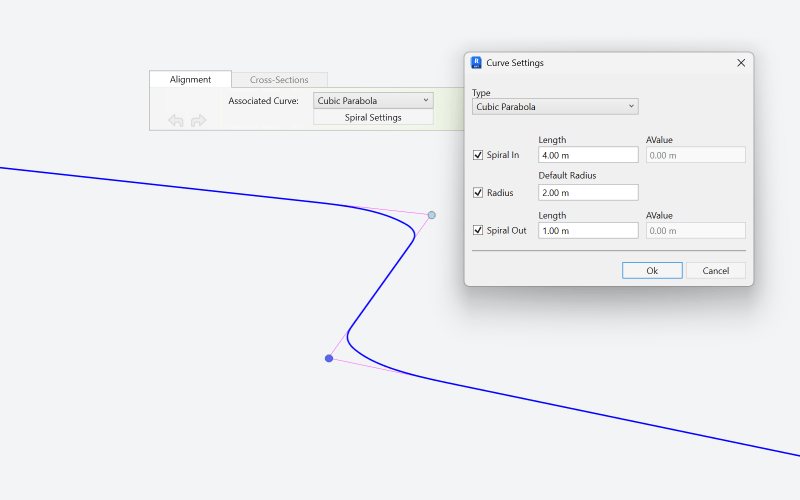Expand the Associated Curve dropdown
800x500 pixels.
tap(373, 100)
